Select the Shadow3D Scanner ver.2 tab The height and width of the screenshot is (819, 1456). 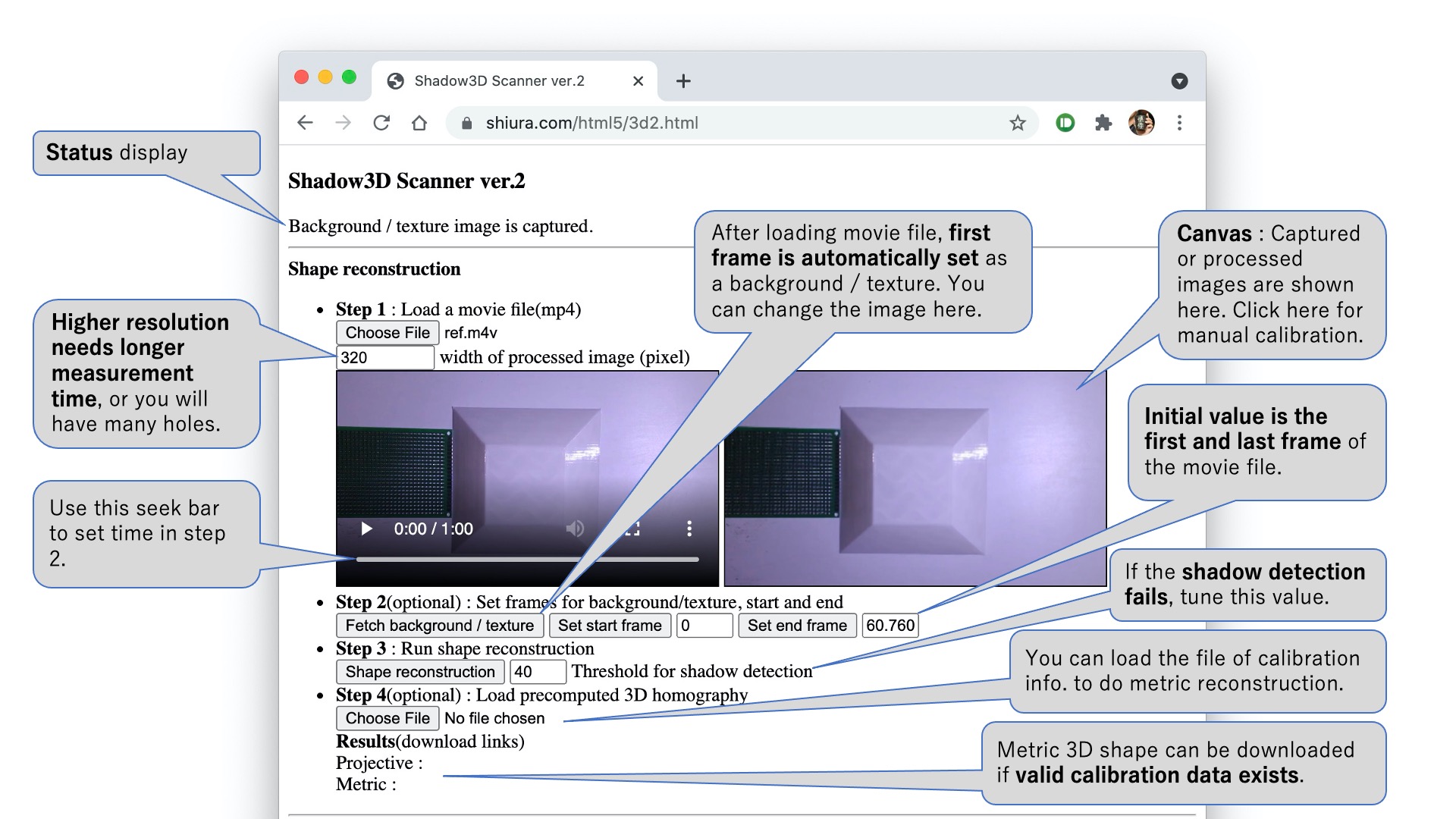coord(499,81)
